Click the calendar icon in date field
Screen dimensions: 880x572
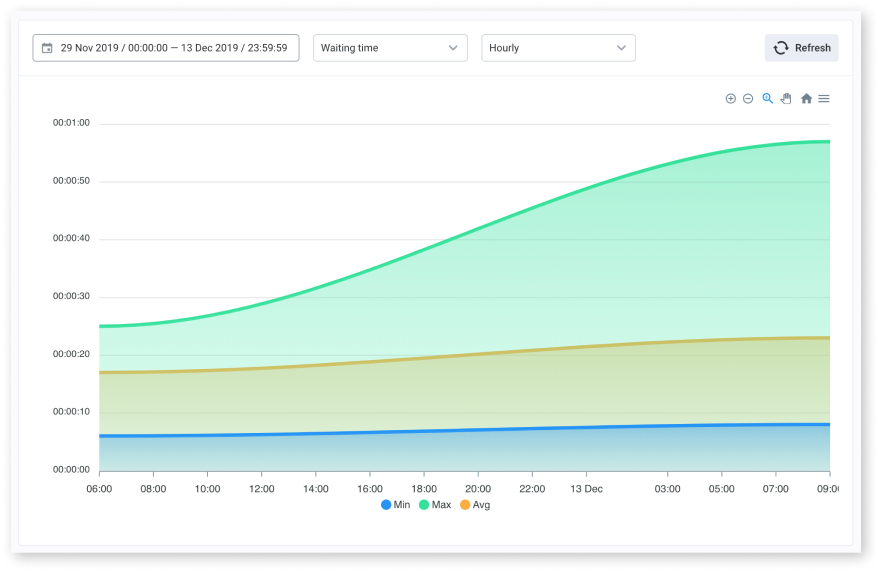47,48
